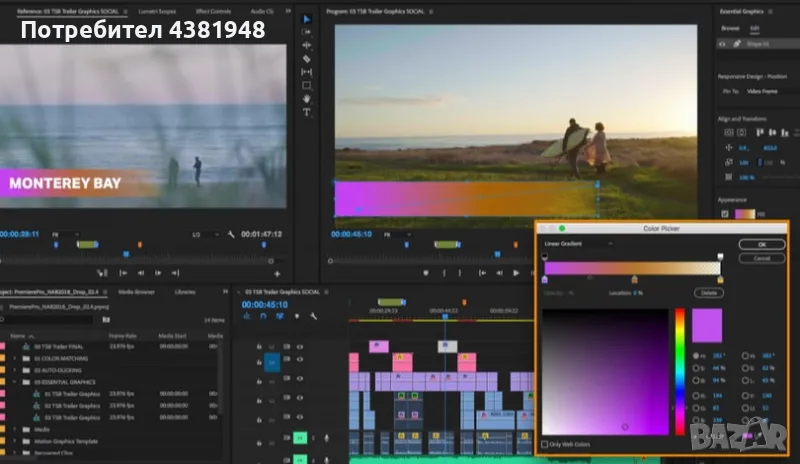Screen dimensions: 800x464
Task: Switch to the Media Browser tab
Action: click(x=137, y=292)
